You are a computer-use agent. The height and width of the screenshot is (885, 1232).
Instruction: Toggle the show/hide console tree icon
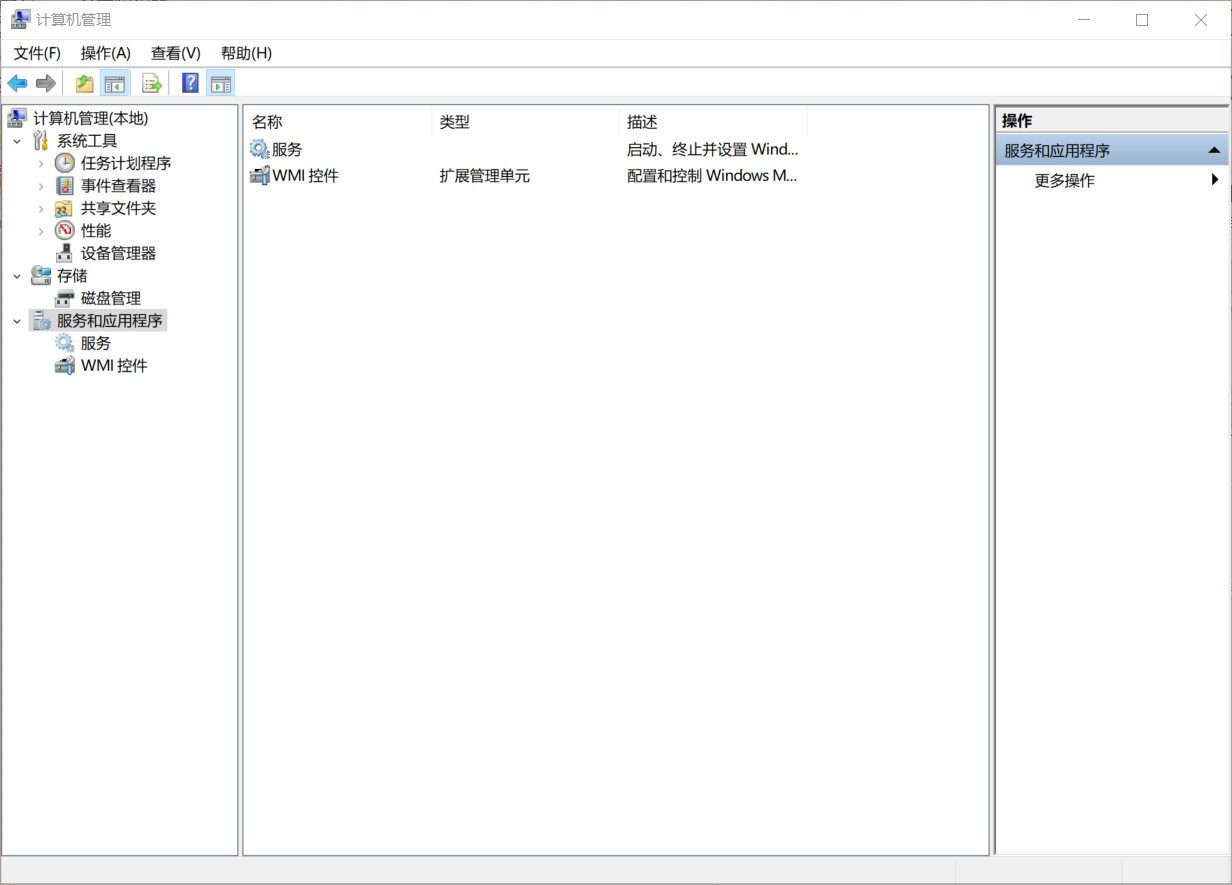114,83
